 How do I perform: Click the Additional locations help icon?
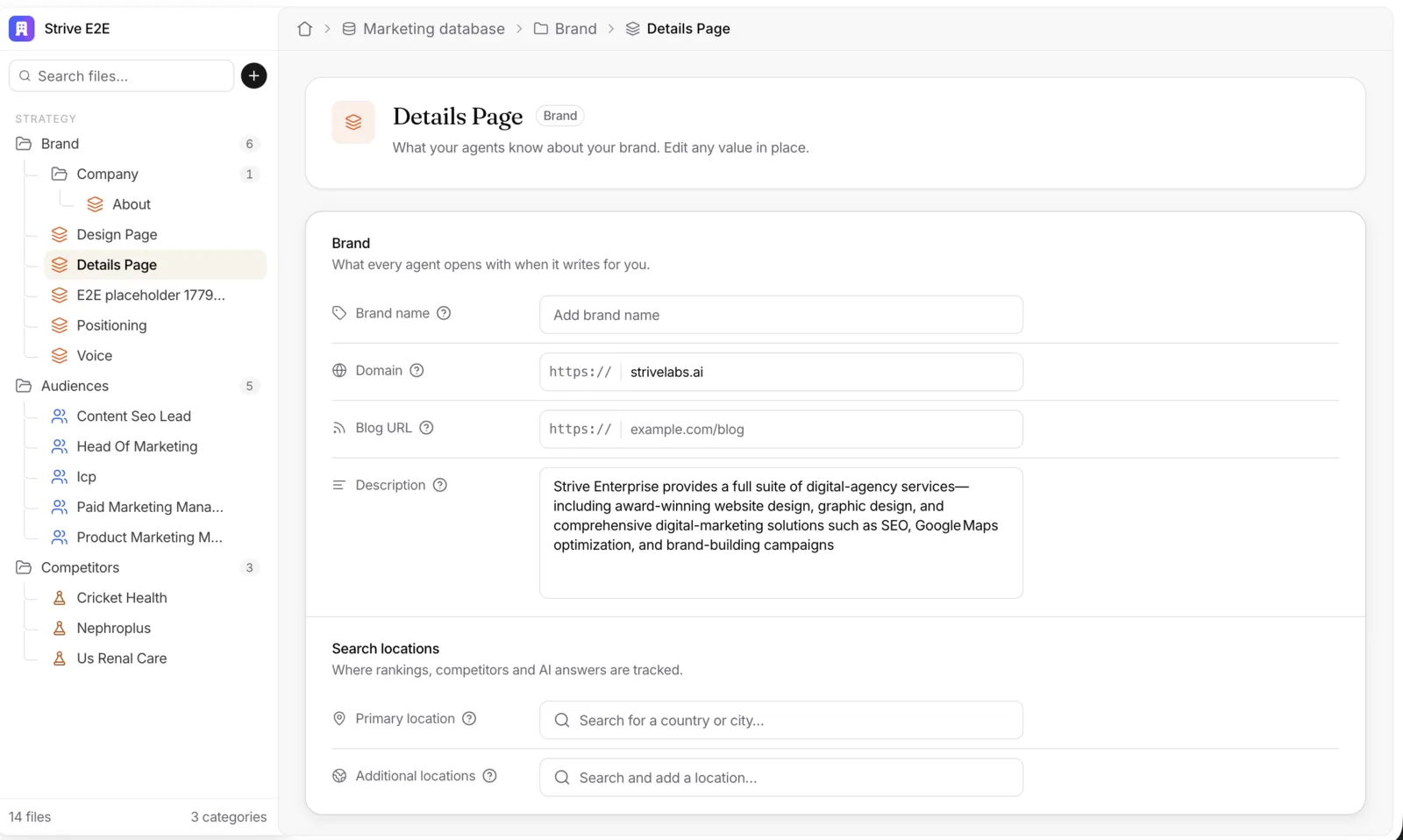(489, 776)
